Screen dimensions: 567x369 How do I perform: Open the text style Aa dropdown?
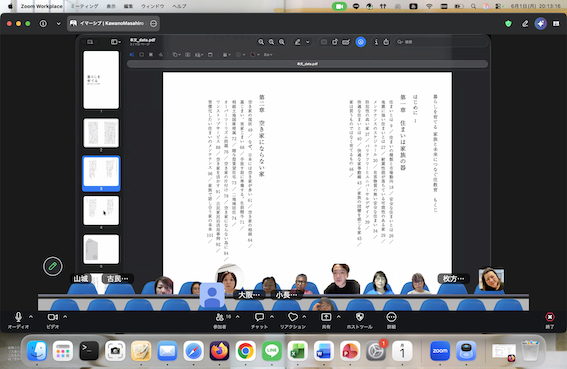268,55
